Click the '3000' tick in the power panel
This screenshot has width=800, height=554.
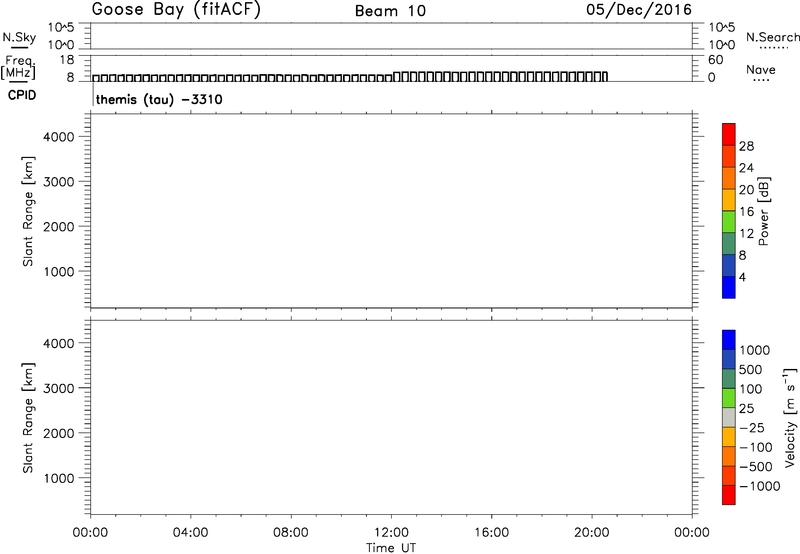click(x=59, y=182)
